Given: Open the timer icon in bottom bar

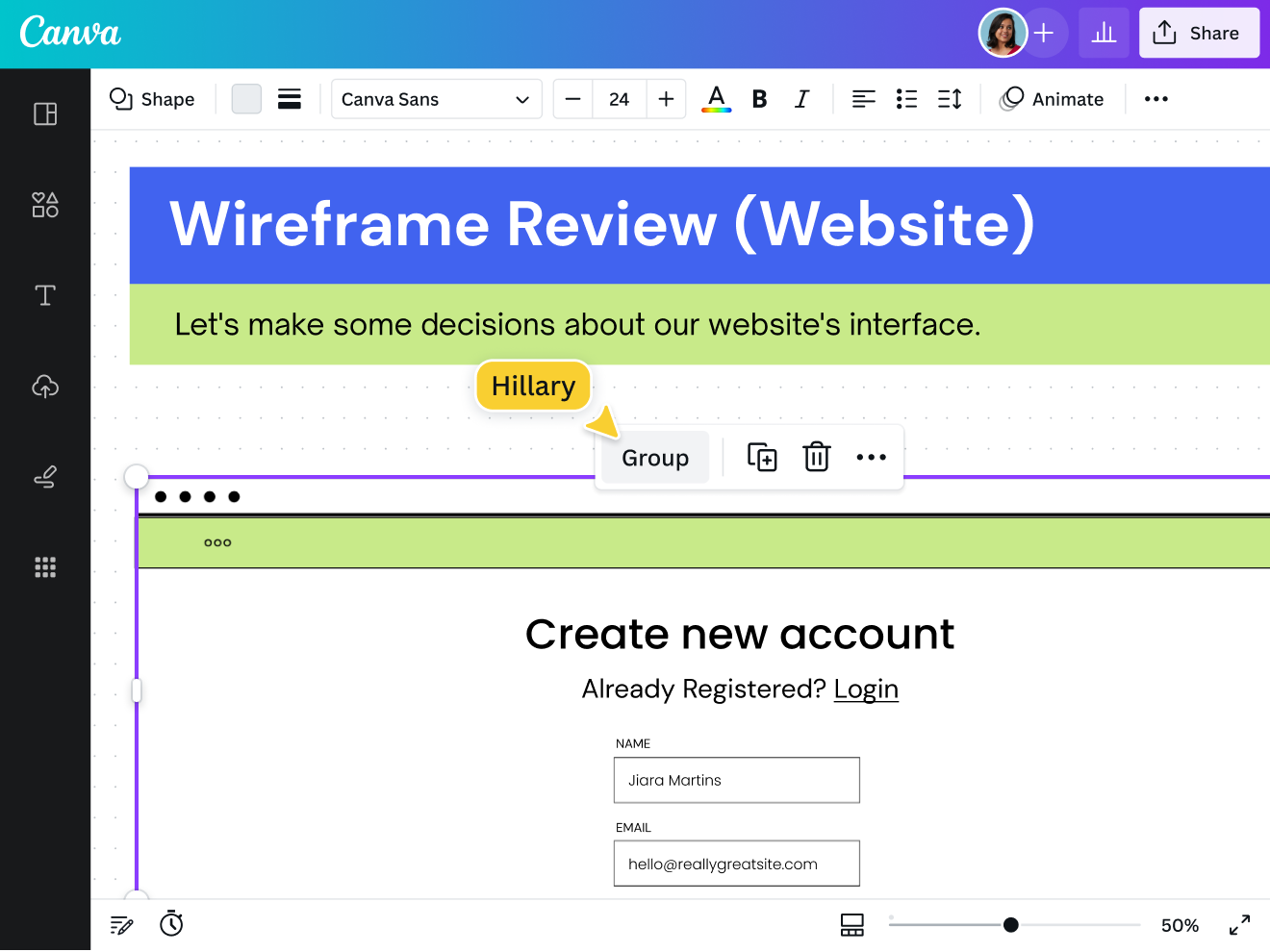Looking at the screenshot, I should [x=171, y=924].
